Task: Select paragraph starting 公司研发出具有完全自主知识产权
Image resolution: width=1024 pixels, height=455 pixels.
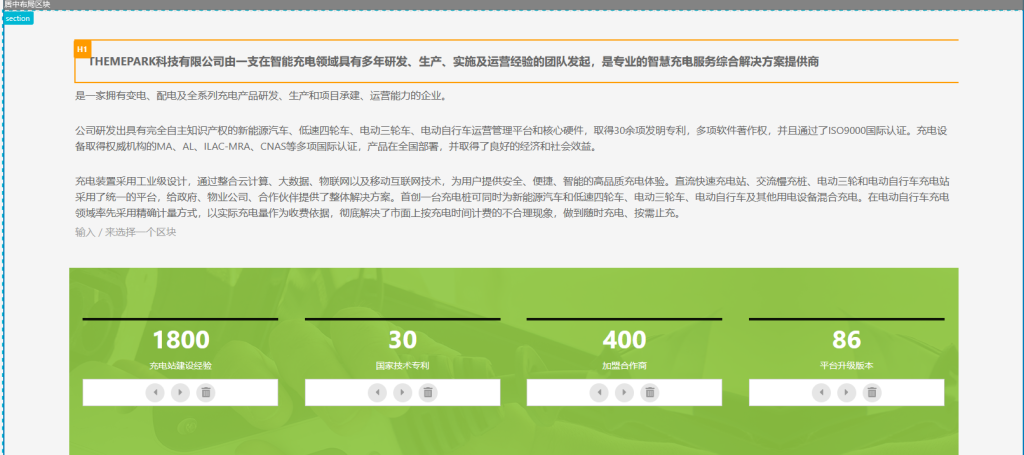Action: click(x=511, y=138)
